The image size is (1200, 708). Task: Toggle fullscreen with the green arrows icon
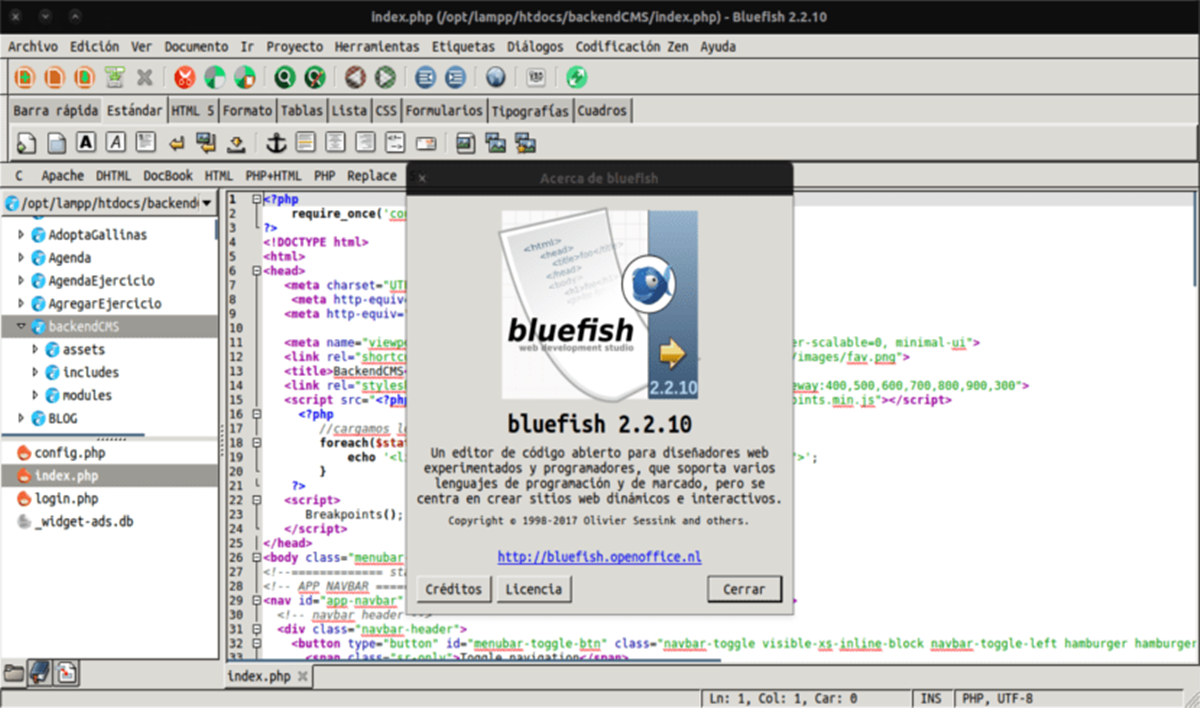pos(576,77)
